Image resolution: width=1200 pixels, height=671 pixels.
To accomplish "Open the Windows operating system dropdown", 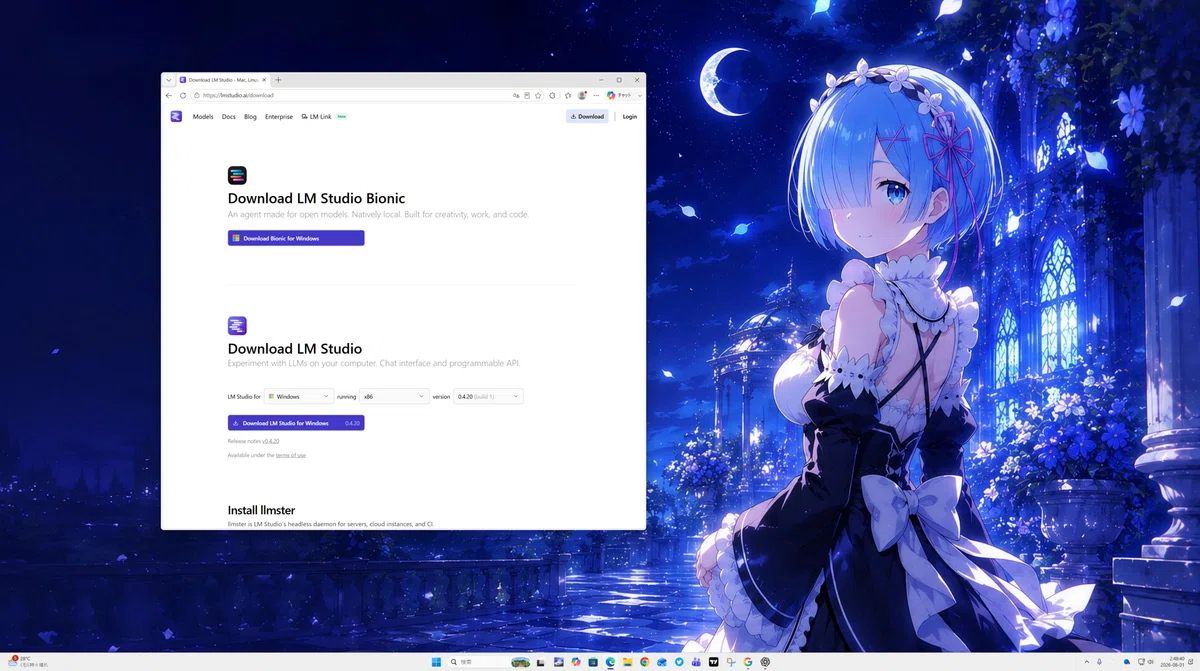I will [299, 396].
